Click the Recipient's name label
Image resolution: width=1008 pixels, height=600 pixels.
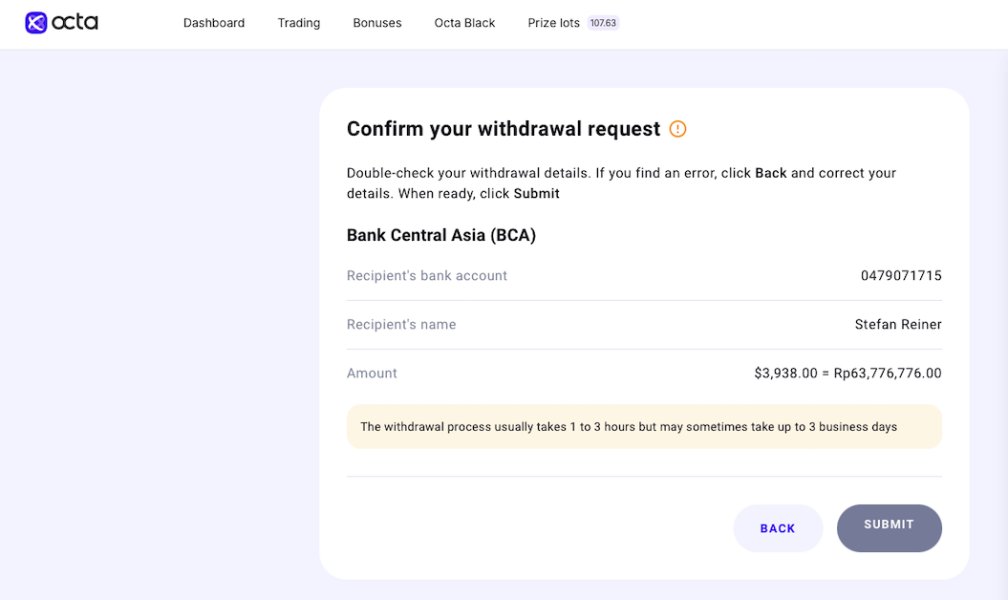point(401,325)
